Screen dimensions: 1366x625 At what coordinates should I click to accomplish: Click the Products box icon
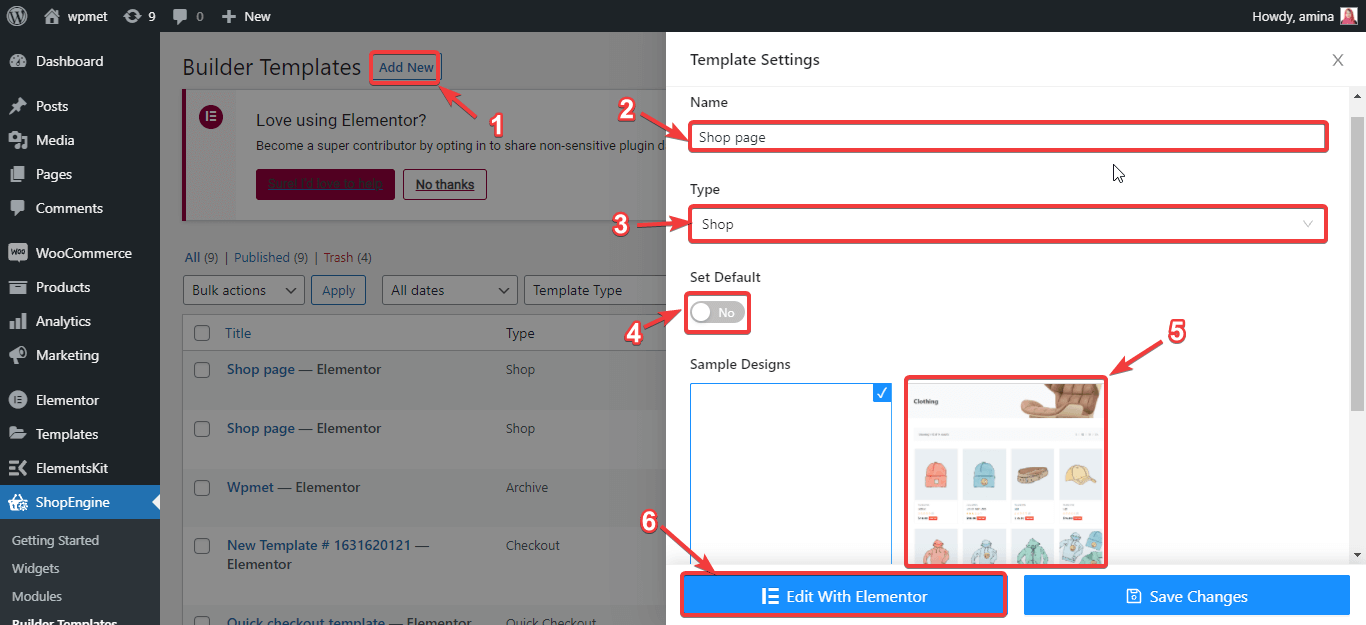(x=17, y=287)
